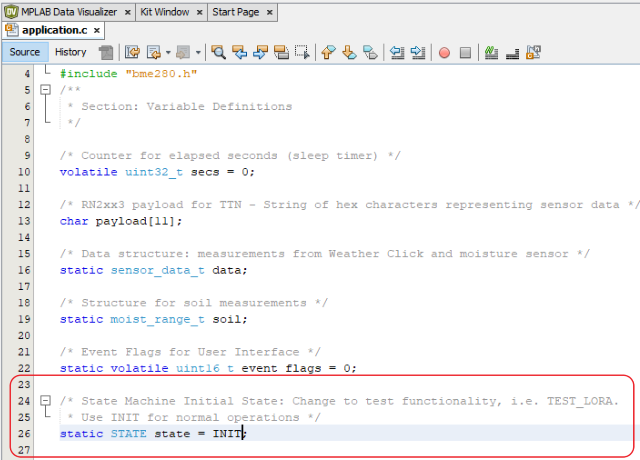The image size is (640, 460).
Task: Stop macro recording with square icon
Action: [x=465, y=52]
